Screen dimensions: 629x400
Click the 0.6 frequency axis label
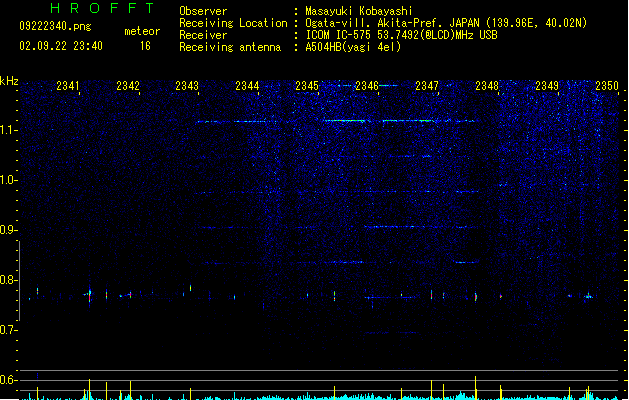coord(8,380)
